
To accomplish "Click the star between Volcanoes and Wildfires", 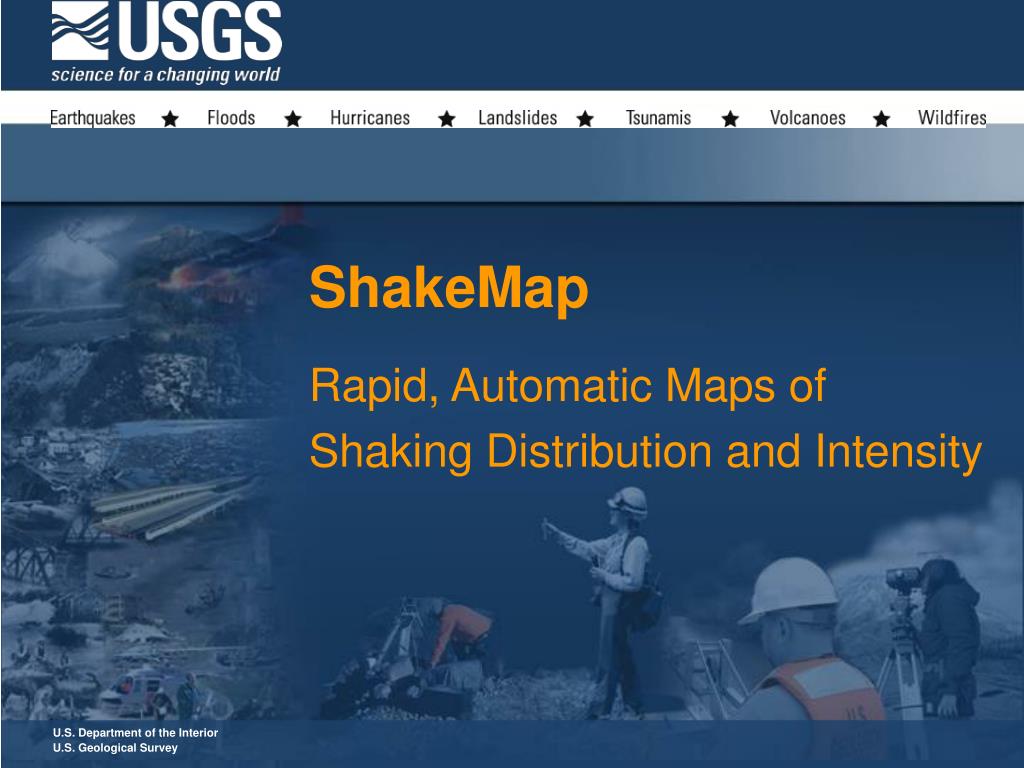I will [x=882, y=119].
